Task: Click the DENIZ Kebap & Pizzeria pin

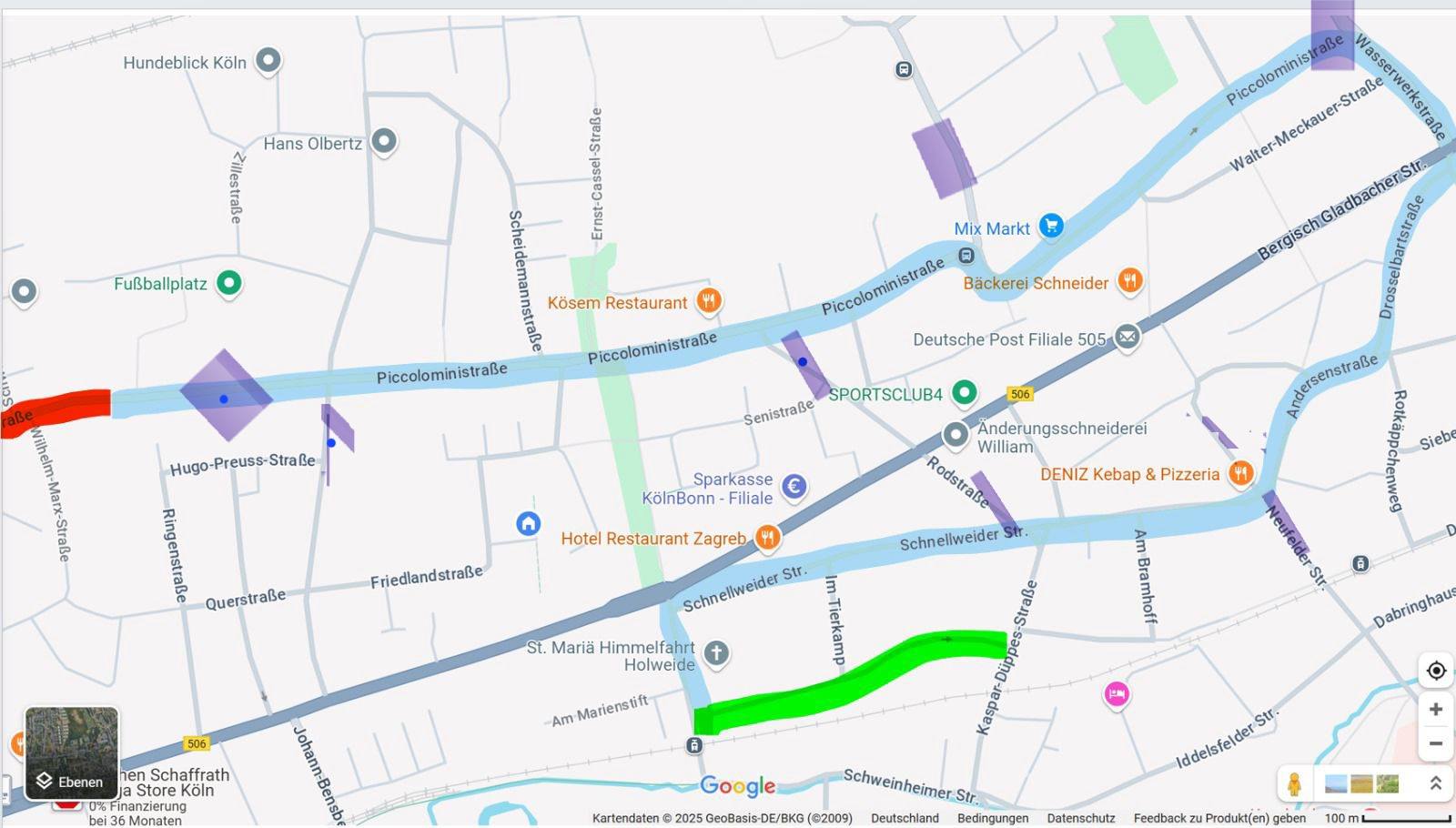Action: point(1241,472)
